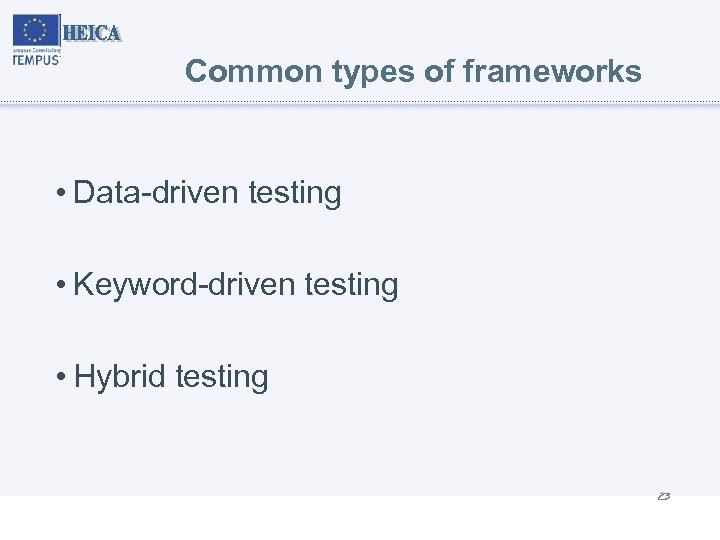This screenshot has height=540, width=720.
Task: Click the white footer strip below the slide
Action: tap(360, 518)
